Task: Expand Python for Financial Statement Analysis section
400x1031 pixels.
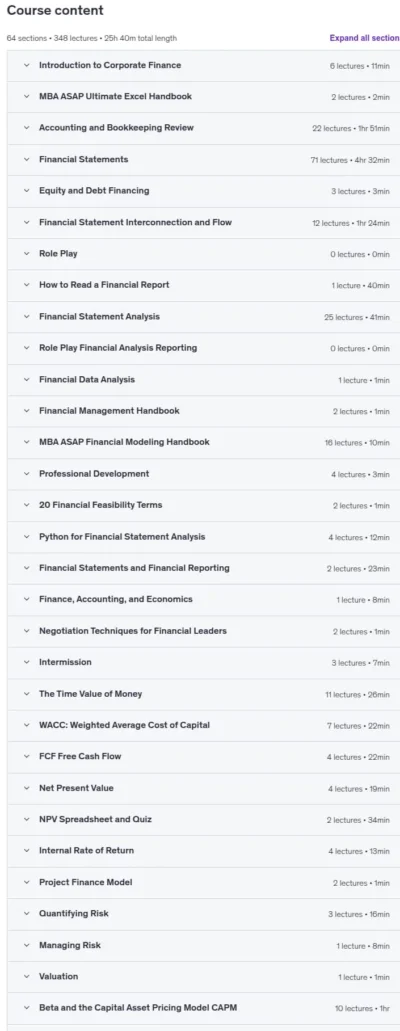Action: pyautogui.click(x=203, y=537)
